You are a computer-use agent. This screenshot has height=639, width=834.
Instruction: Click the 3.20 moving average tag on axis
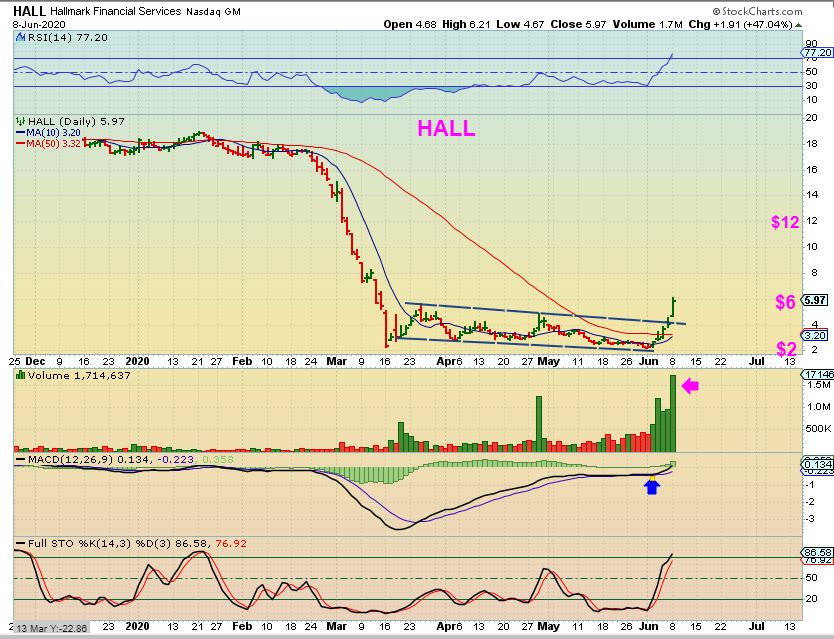tap(814, 335)
